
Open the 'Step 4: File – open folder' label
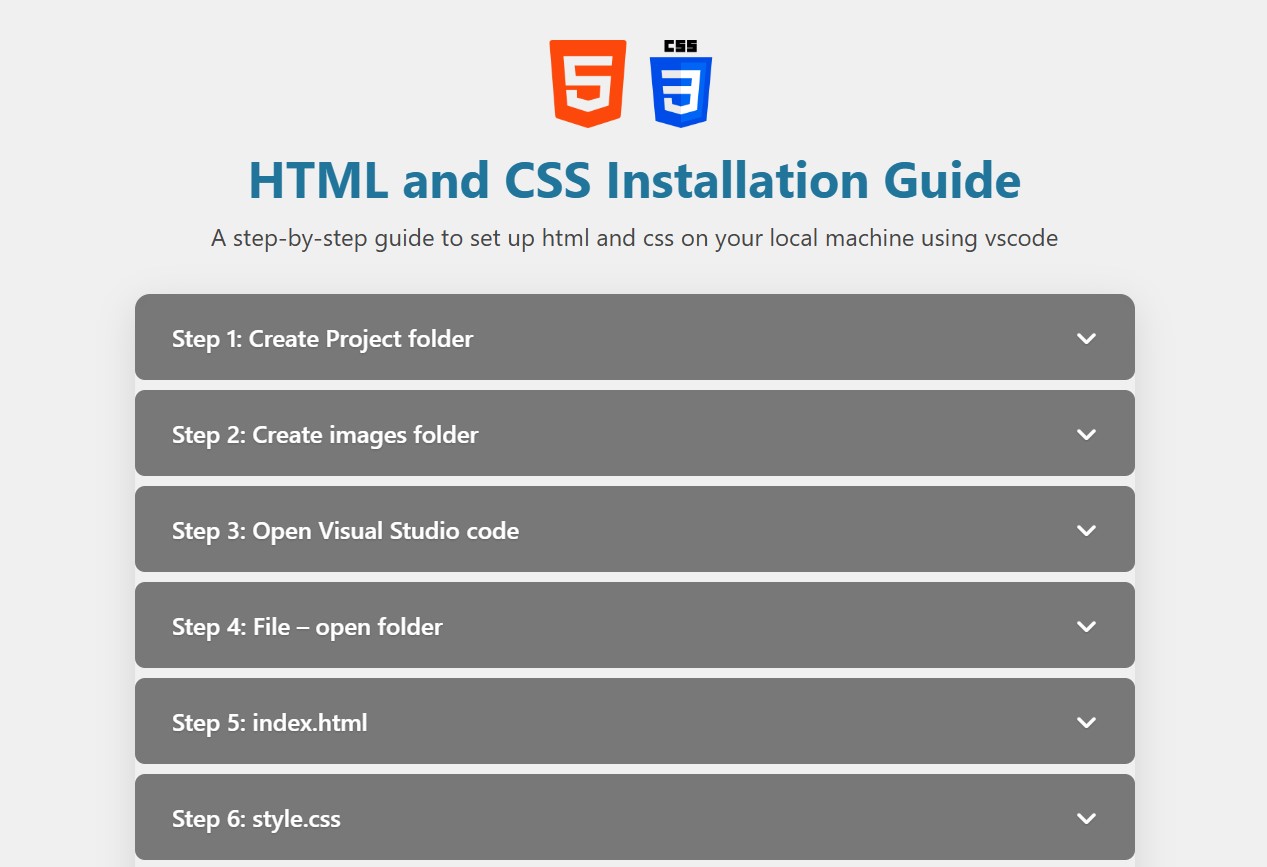click(307, 627)
